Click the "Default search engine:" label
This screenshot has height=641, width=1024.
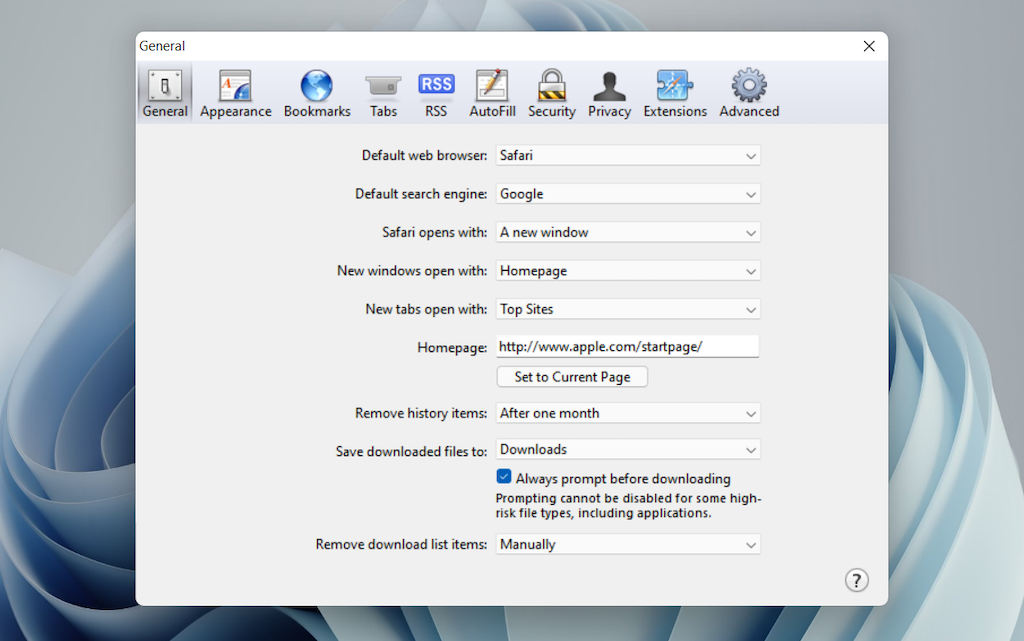click(x=421, y=194)
